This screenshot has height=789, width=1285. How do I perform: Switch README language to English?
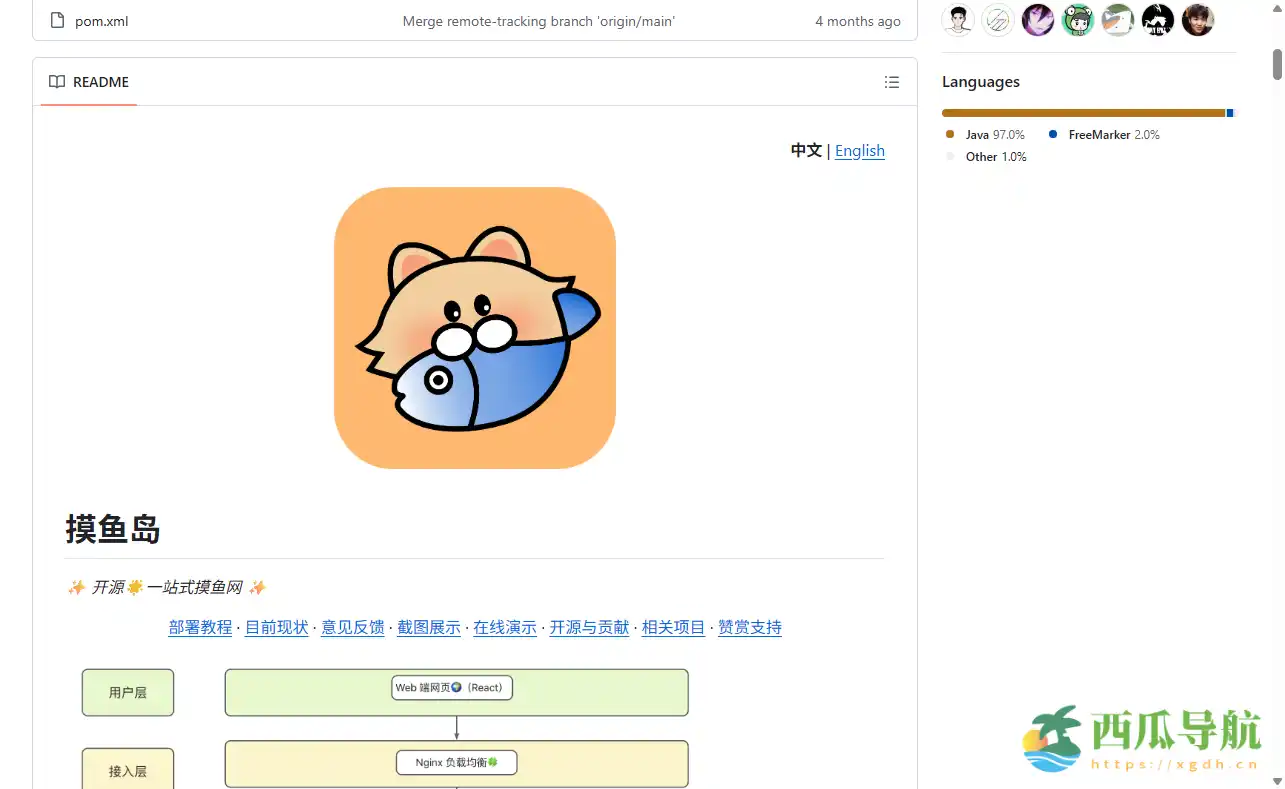(859, 150)
